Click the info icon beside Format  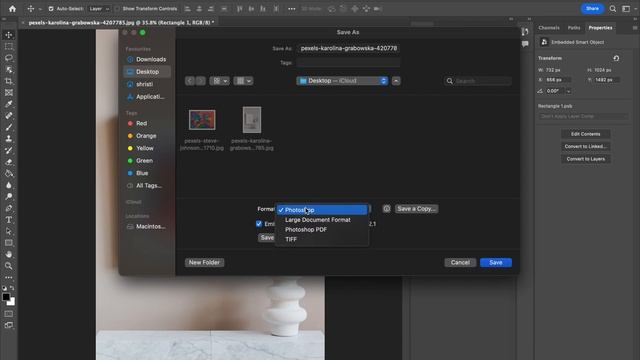pos(387,209)
